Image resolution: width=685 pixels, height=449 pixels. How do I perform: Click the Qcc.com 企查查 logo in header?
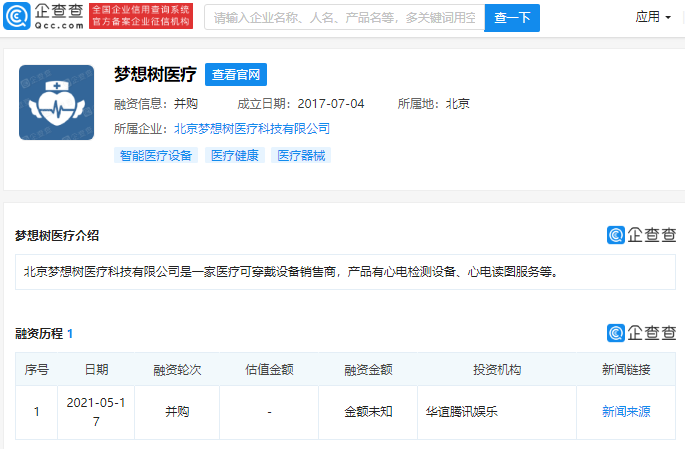(44, 17)
